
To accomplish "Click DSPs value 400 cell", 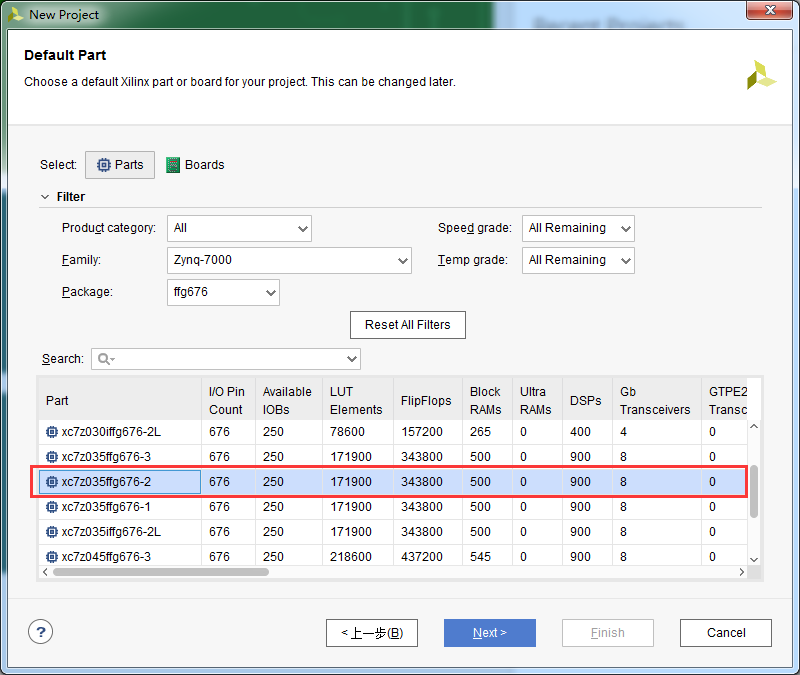I will point(587,432).
